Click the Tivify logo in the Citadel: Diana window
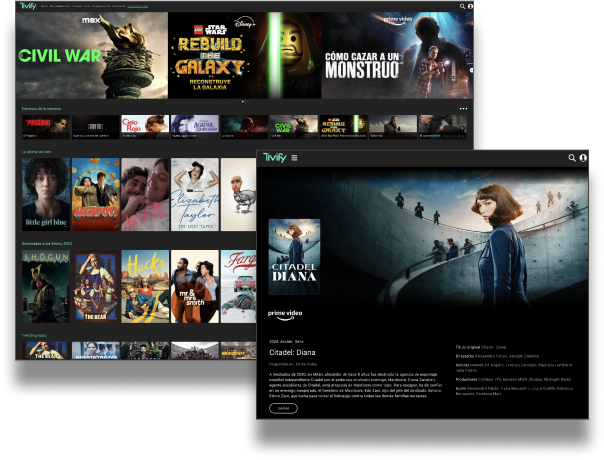The image size is (604, 460). [275, 158]
